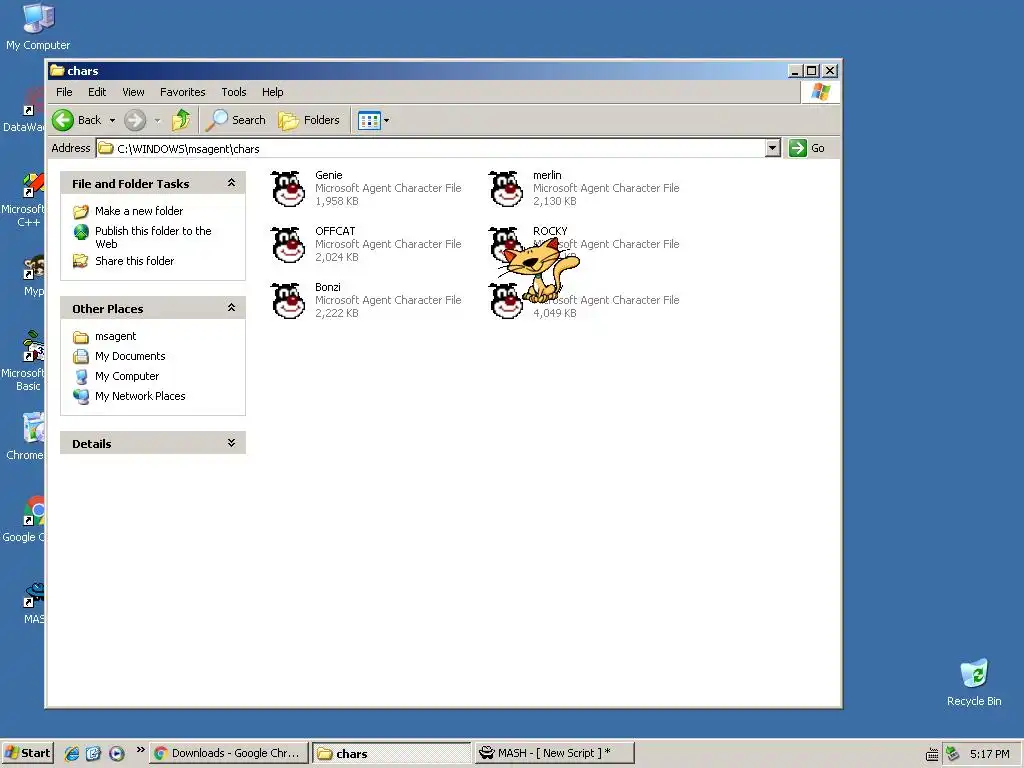
Task: Click the ROCKY file name
Action: coord(550,231)
